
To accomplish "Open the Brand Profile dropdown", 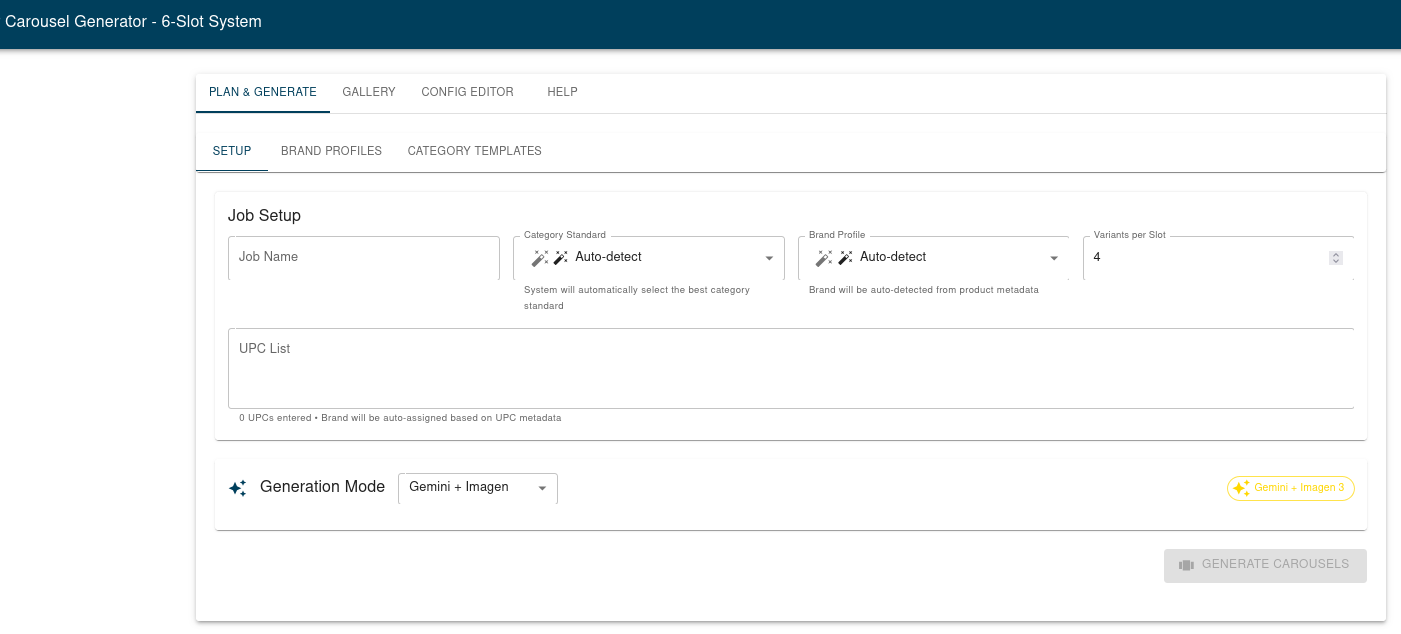I will (x=1054, y=257).
